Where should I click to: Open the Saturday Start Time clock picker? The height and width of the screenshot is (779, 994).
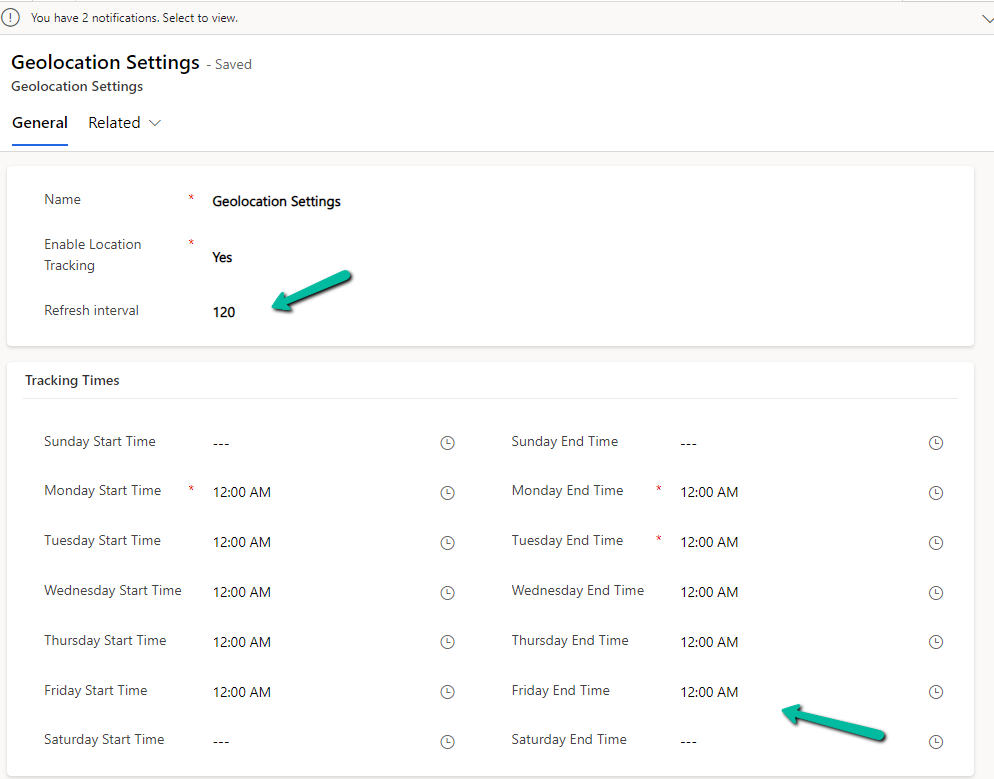click(447, 742)
